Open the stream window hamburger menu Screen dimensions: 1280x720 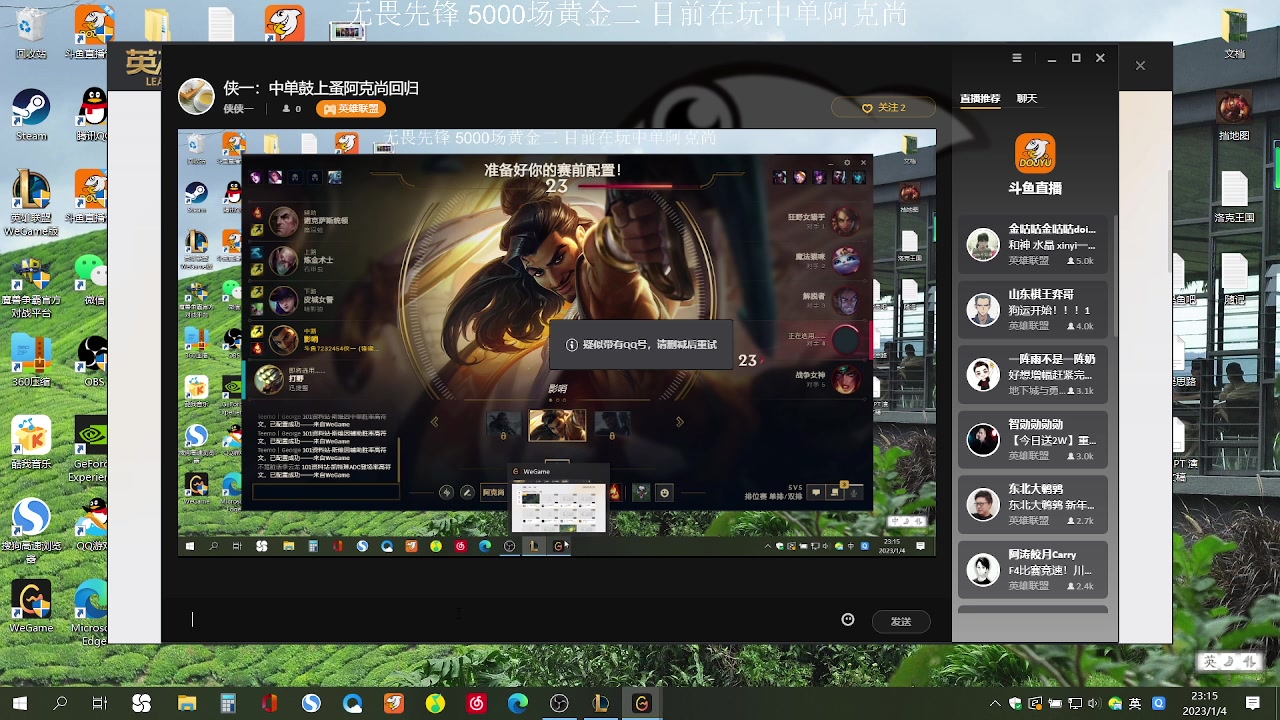1017,58
